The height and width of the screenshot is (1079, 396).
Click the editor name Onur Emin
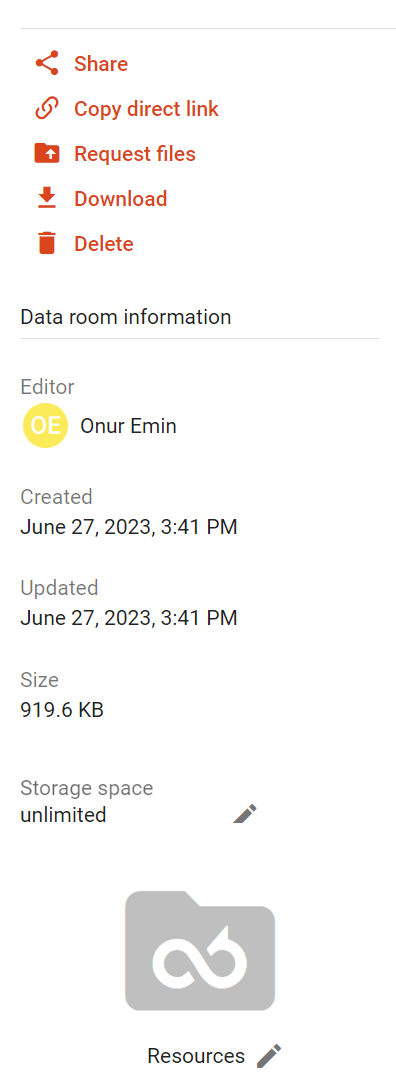(x=129, y=426)
